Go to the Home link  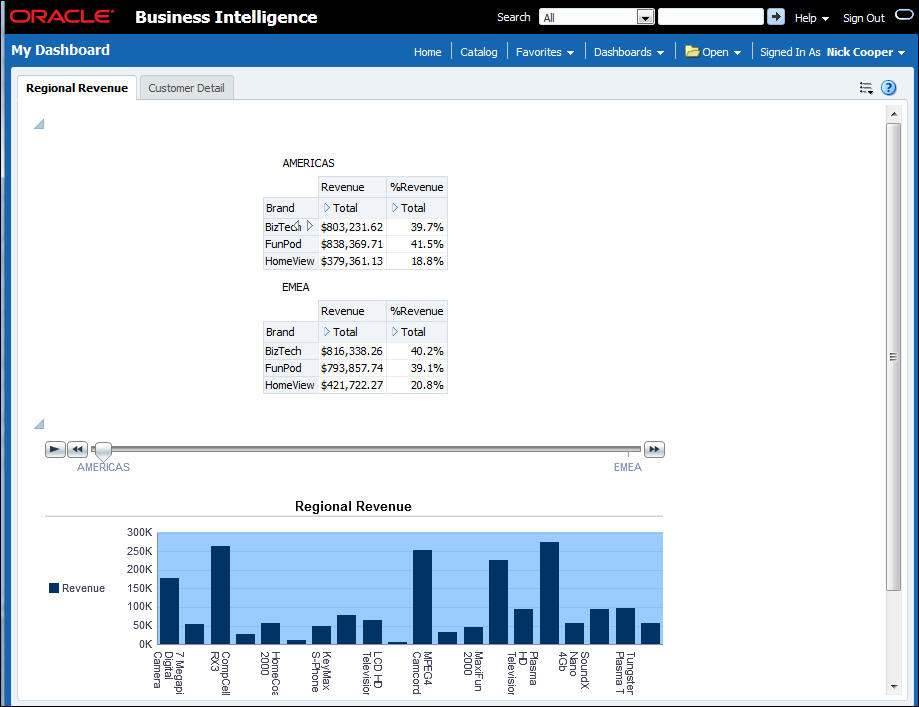pos(427,52)
